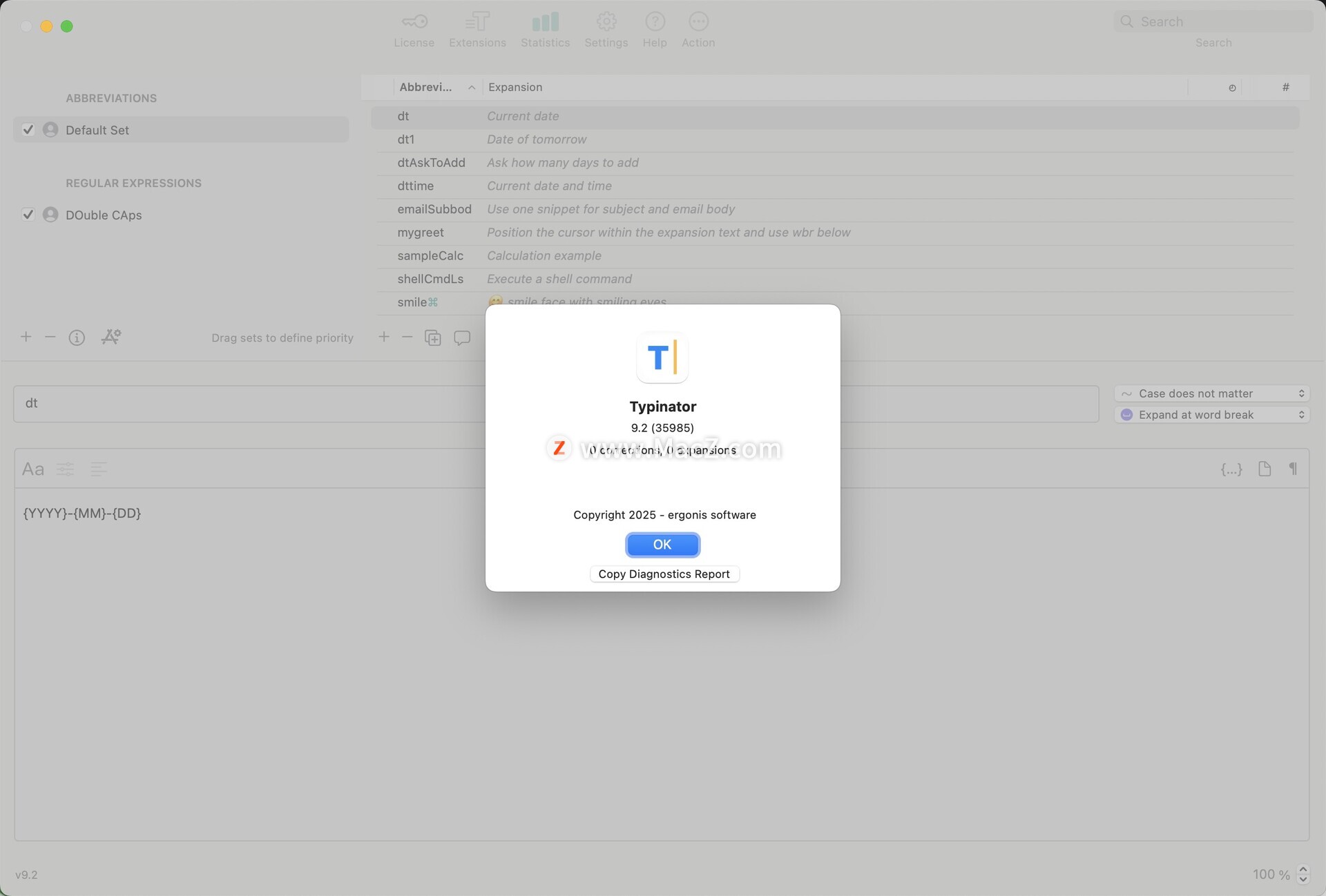Screen dimensions: 1326x896
Task: Open the Aa font formatting icon
Action: tap(33, 469)
